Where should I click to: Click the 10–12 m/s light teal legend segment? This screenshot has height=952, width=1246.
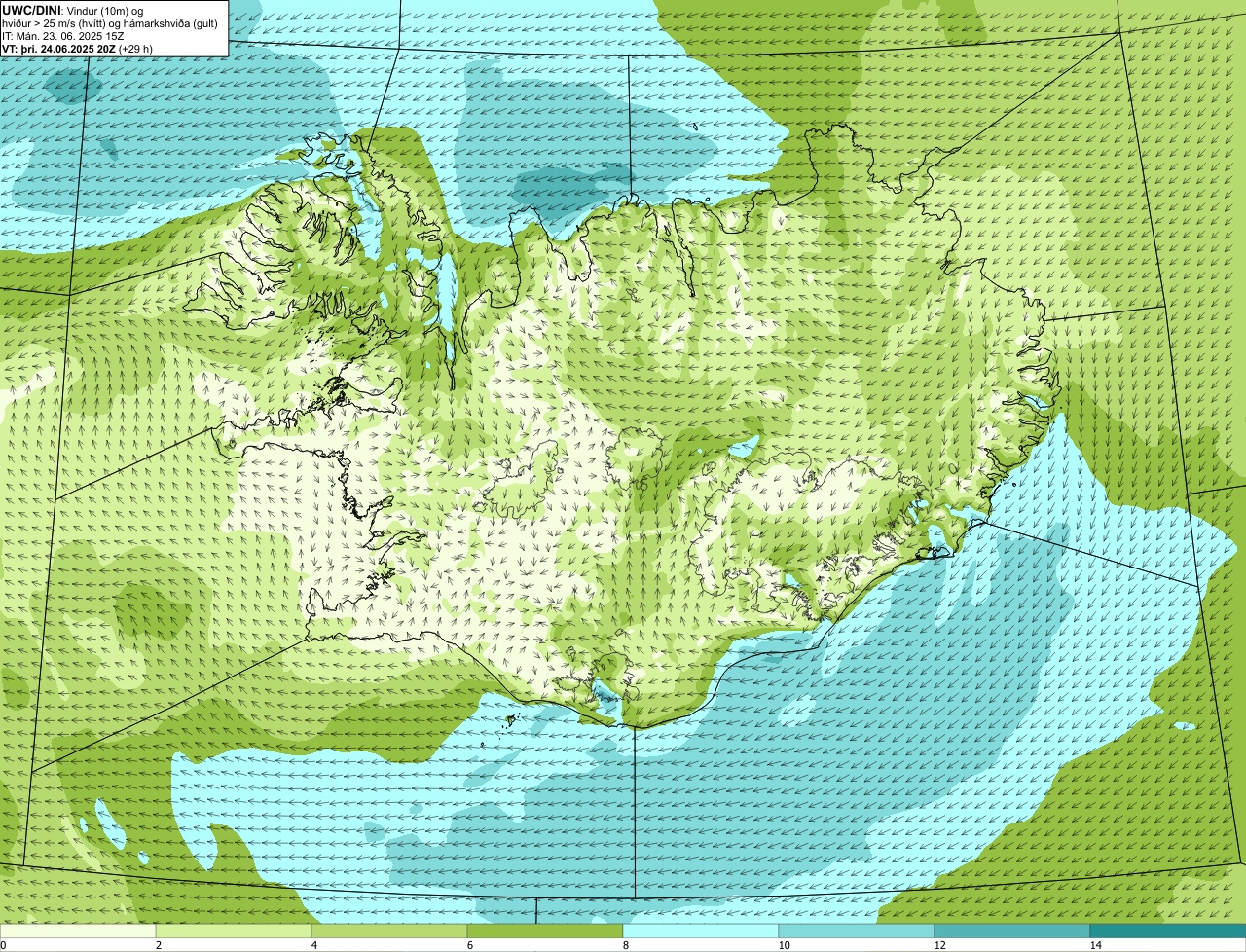pos(857,931)
